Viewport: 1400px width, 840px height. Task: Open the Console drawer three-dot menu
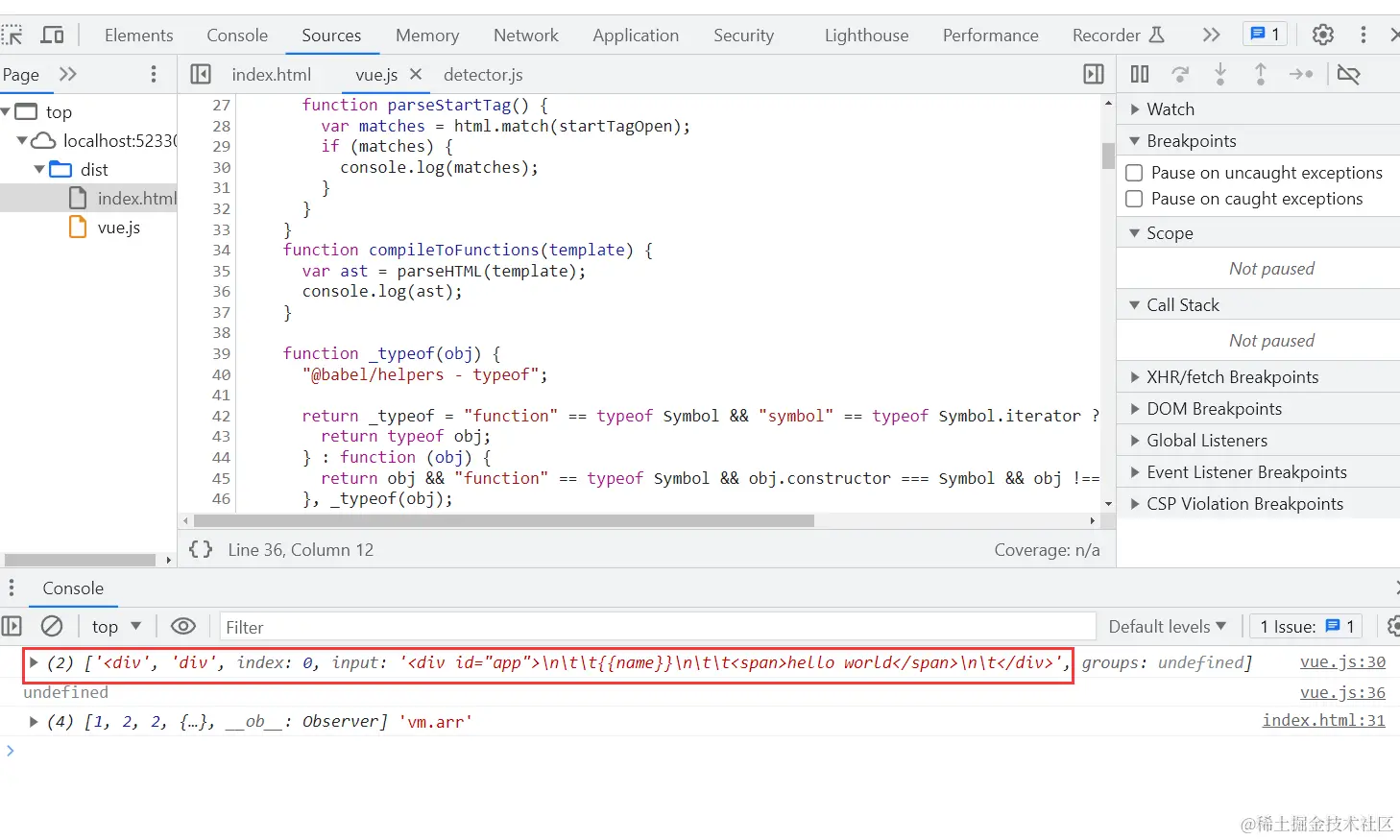coord(12,588)
